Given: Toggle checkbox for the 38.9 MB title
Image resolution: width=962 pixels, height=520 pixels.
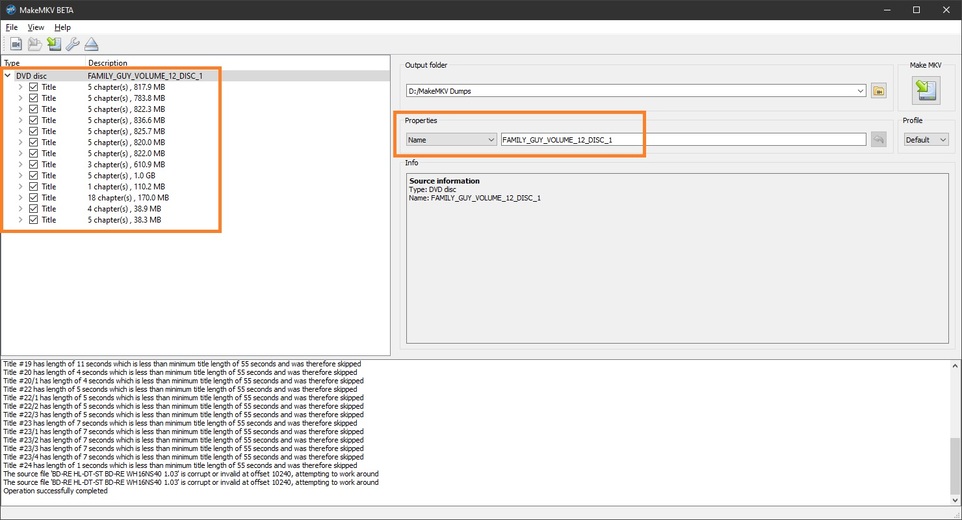Looking at the screenshot, I should click(x=33, y=208).
